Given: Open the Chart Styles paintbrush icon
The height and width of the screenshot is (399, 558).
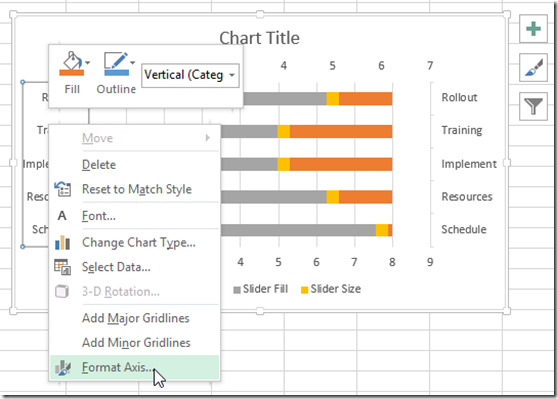Looking at the screenshot, I should (x=533, y=68).
